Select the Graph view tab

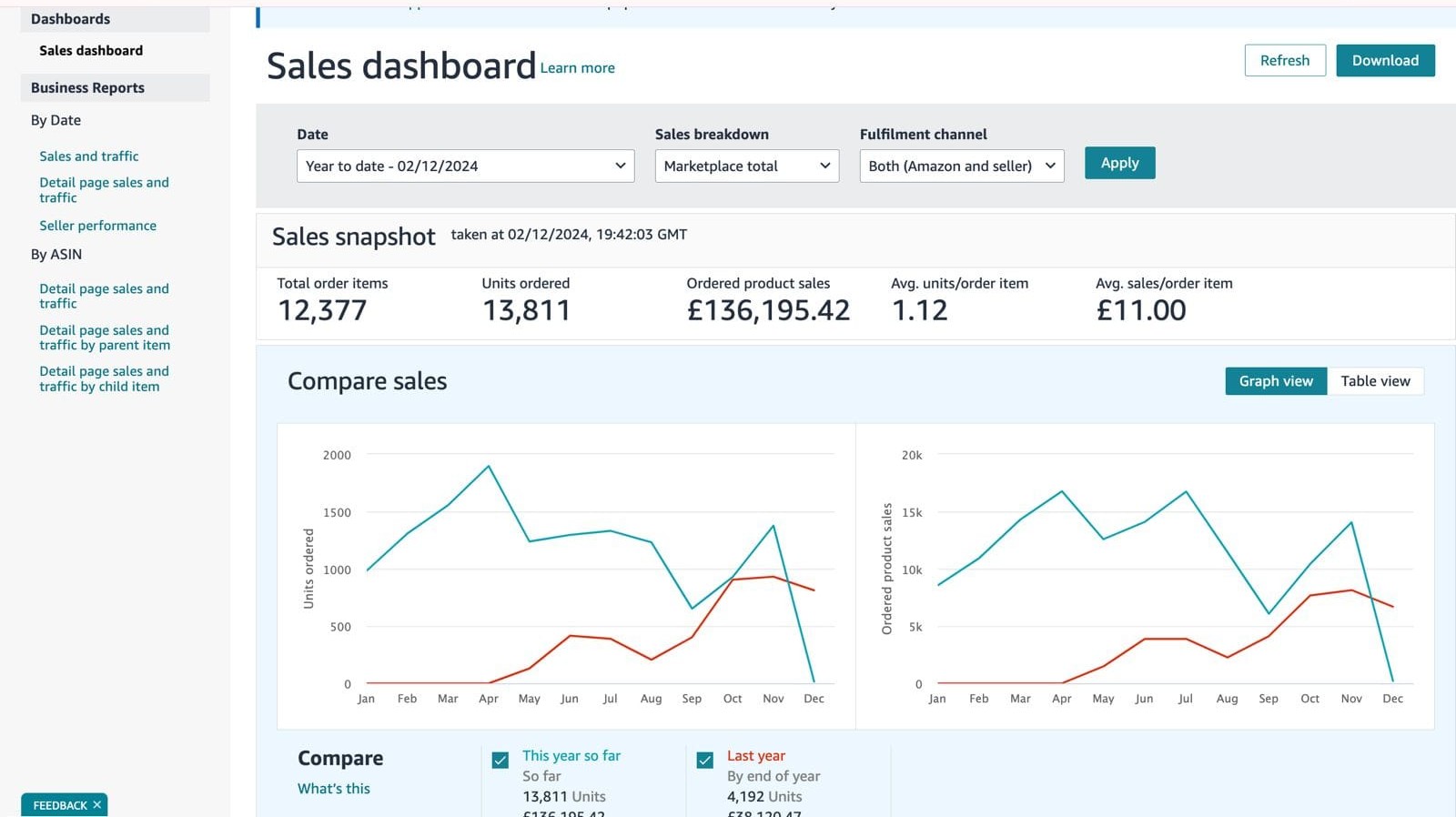(x=1276, y=381)
